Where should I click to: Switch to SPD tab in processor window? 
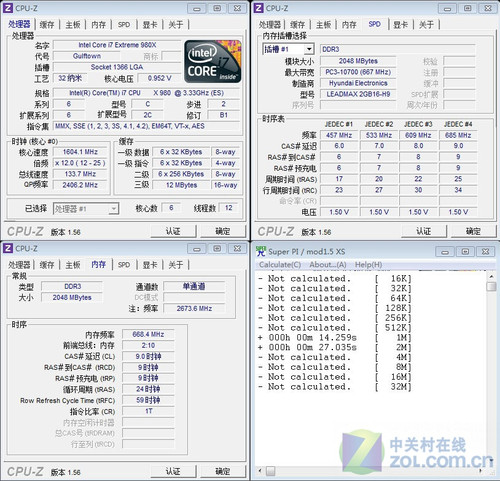(124, 24)
